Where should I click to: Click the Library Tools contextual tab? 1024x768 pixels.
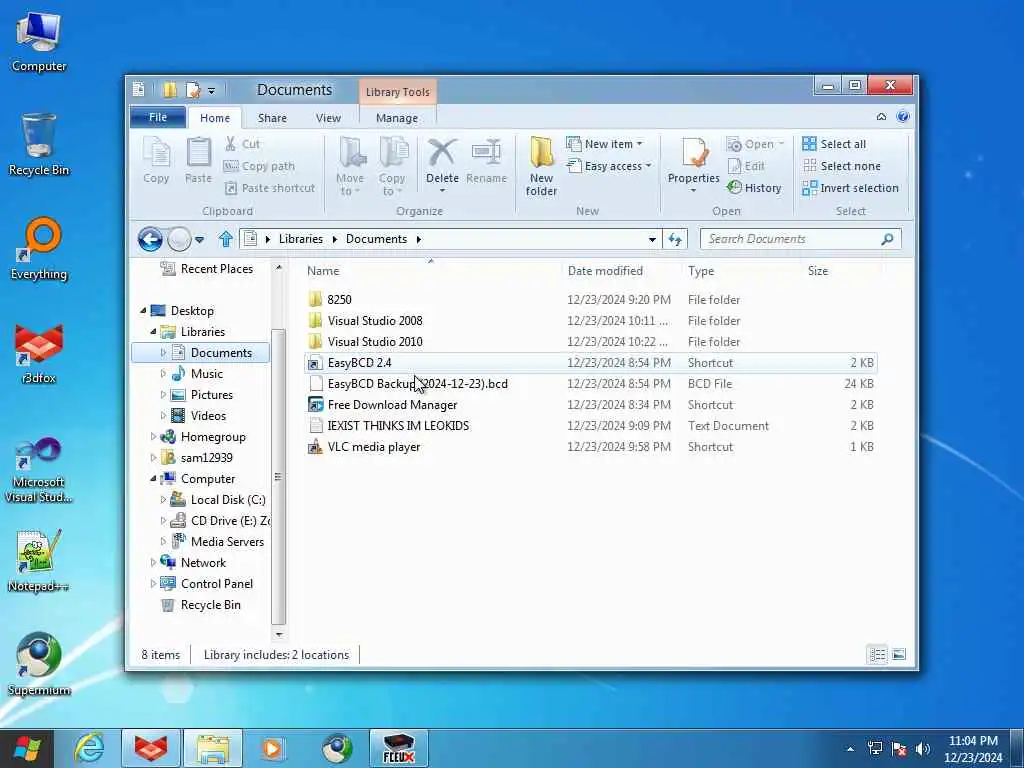pyautogui.click(x=397, y=91)
